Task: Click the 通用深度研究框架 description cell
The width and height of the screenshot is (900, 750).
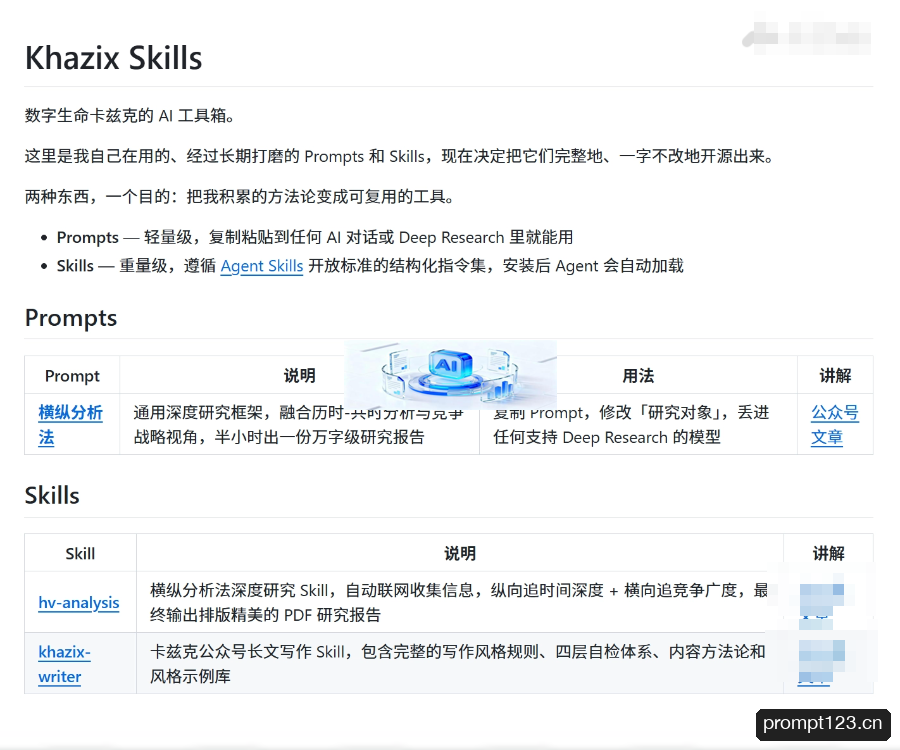Action: pos(299,425)
